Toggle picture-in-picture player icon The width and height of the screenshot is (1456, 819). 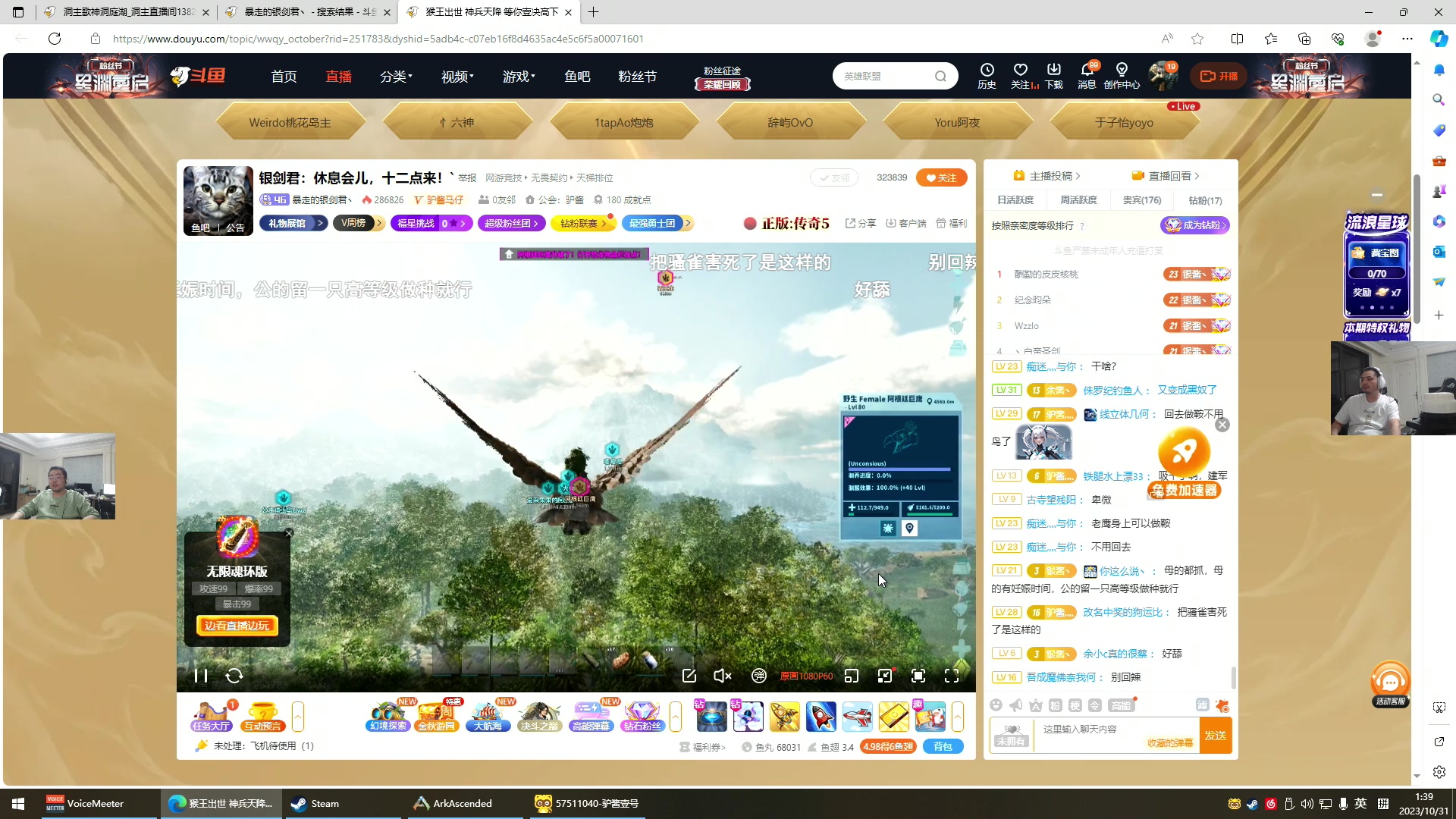885,676
